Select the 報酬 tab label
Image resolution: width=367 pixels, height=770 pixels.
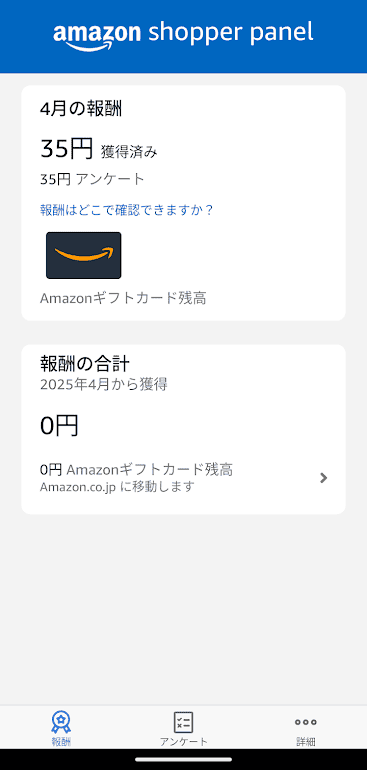(x=61, y=742)
